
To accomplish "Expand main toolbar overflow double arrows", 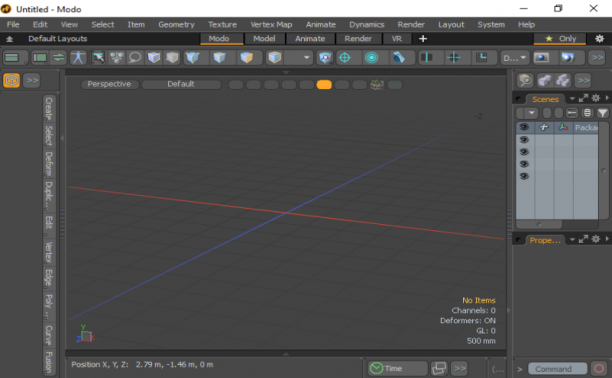I will tap(597, 58).
